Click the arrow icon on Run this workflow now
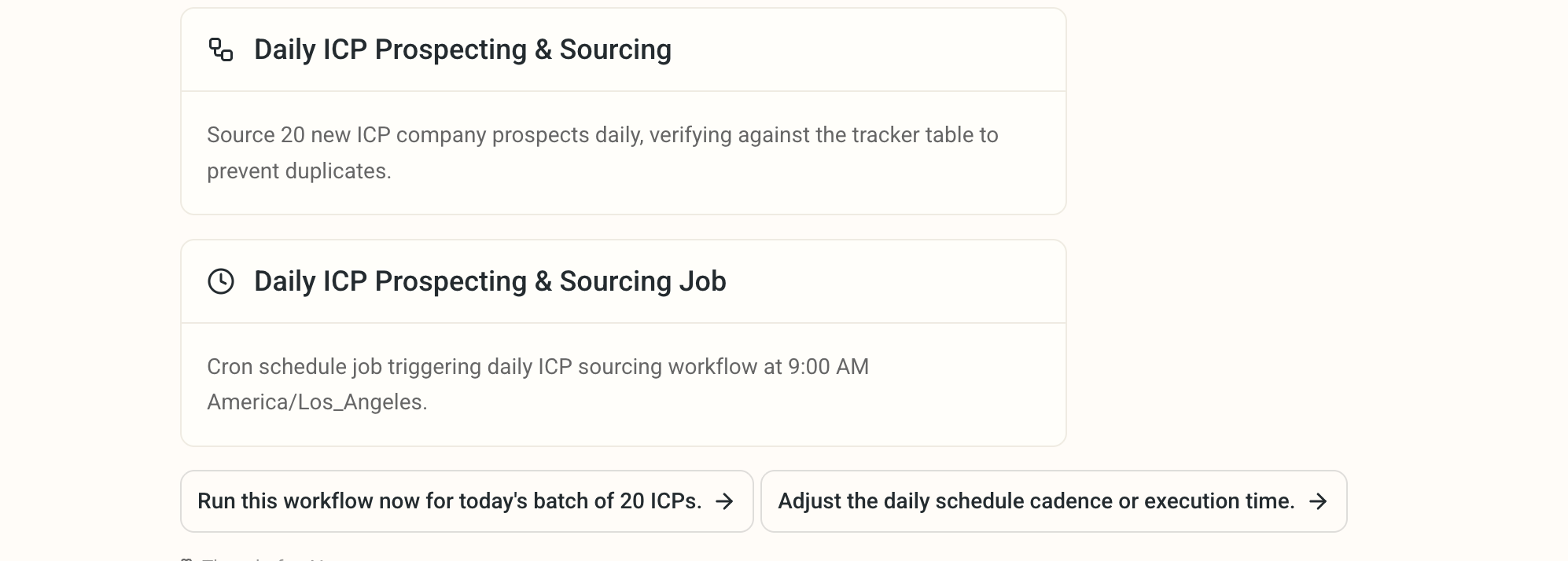Screen dimensions: 1568x561 725,501
